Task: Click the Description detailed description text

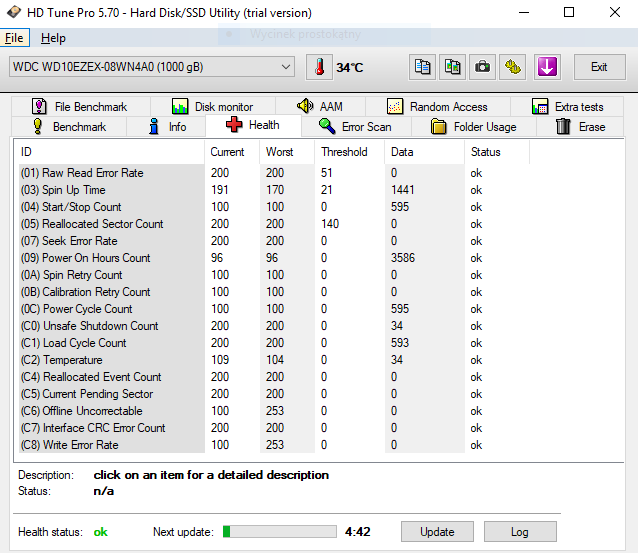Action: click(x=211, y=475)
